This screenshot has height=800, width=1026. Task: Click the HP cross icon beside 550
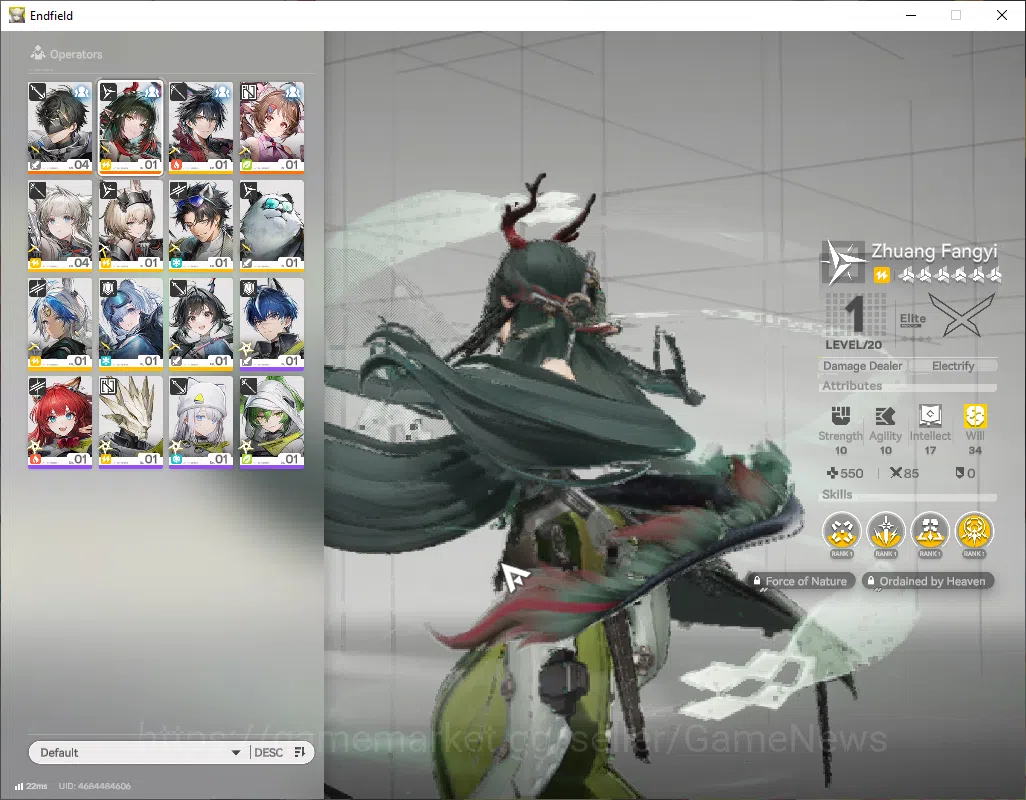pyautogui.click(x=832, y=473)
